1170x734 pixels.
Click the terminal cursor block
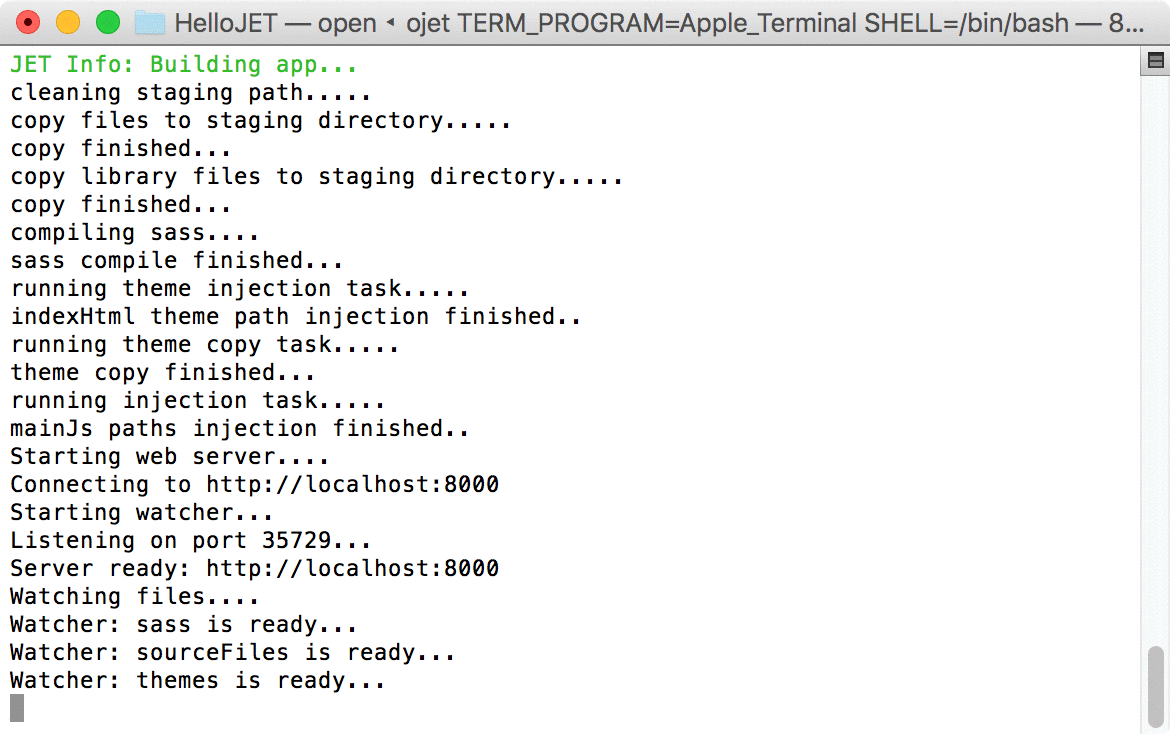coord(17,708)
